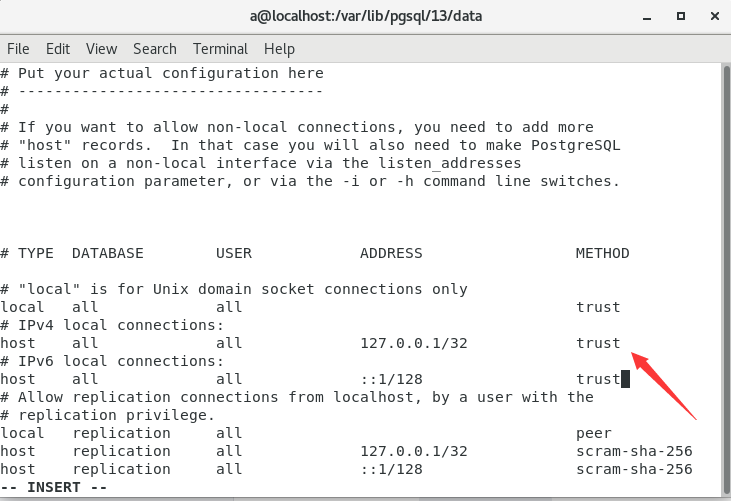Click trust on the local all line
731x501 pixels.
click(598, 307)
